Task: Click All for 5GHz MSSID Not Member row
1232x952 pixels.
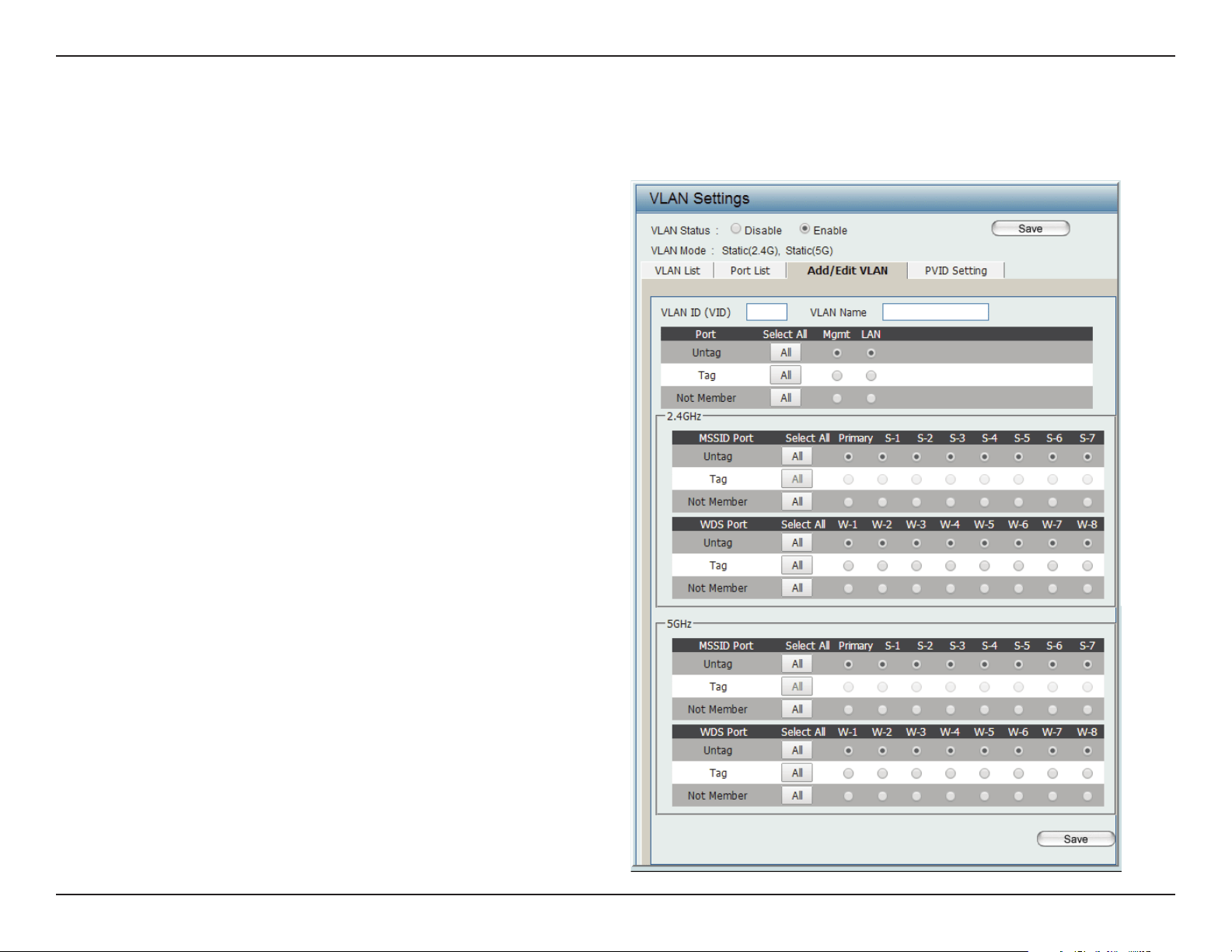Action: pyautogui.click(x=797, y=710)
